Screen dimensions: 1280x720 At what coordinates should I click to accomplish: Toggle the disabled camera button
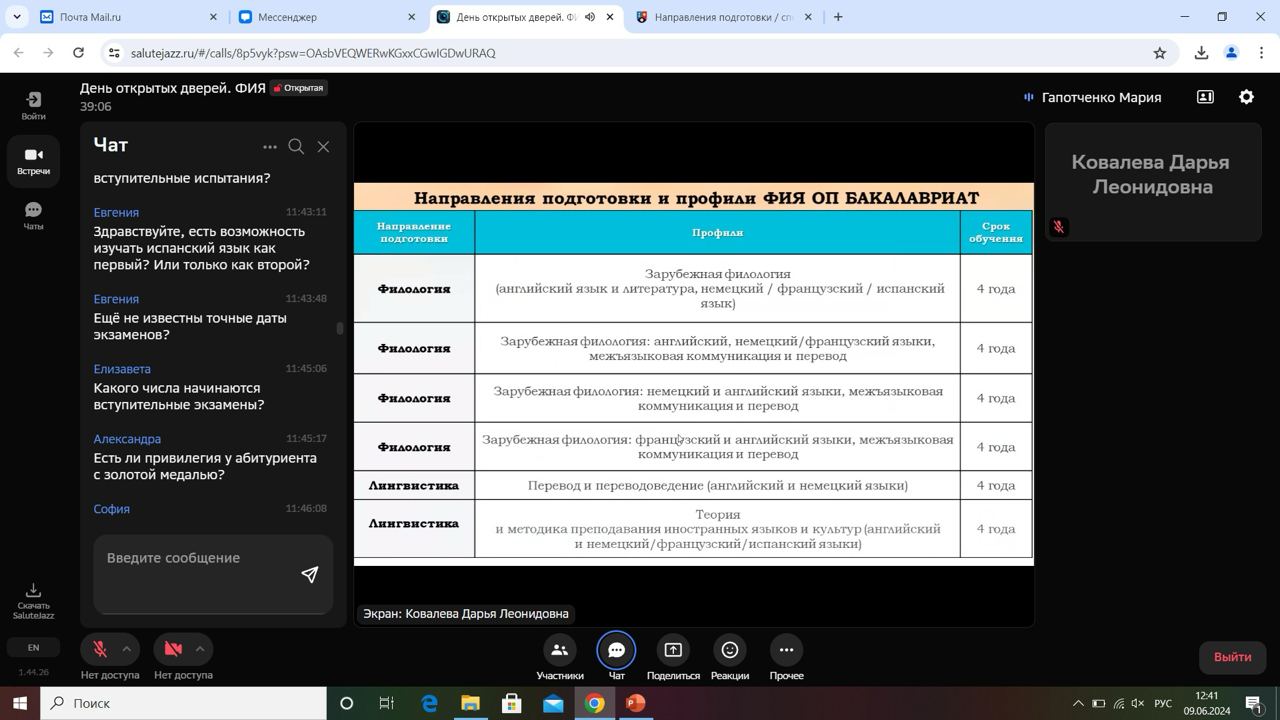pos(173,649)
